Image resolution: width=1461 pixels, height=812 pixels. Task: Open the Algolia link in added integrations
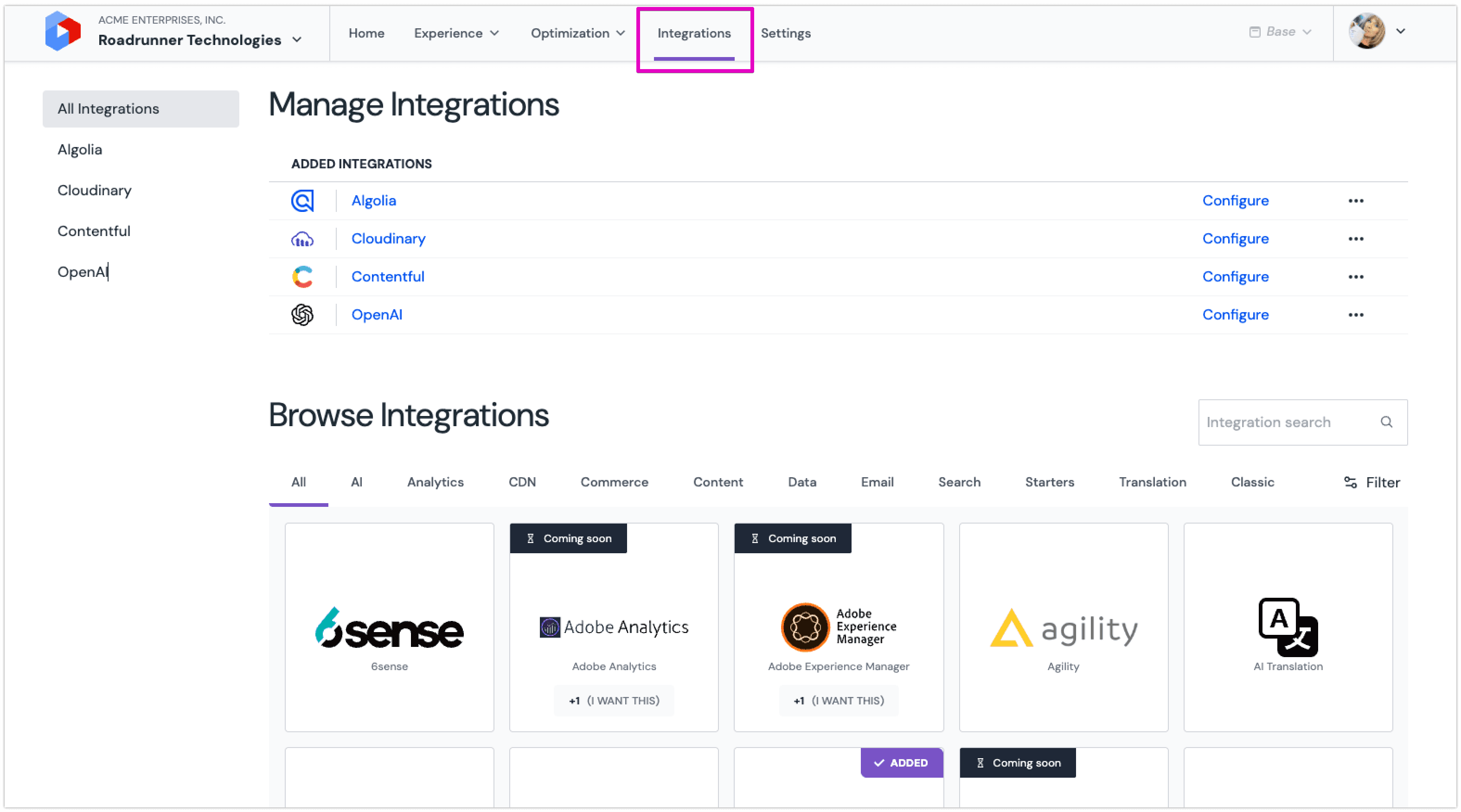374,201
